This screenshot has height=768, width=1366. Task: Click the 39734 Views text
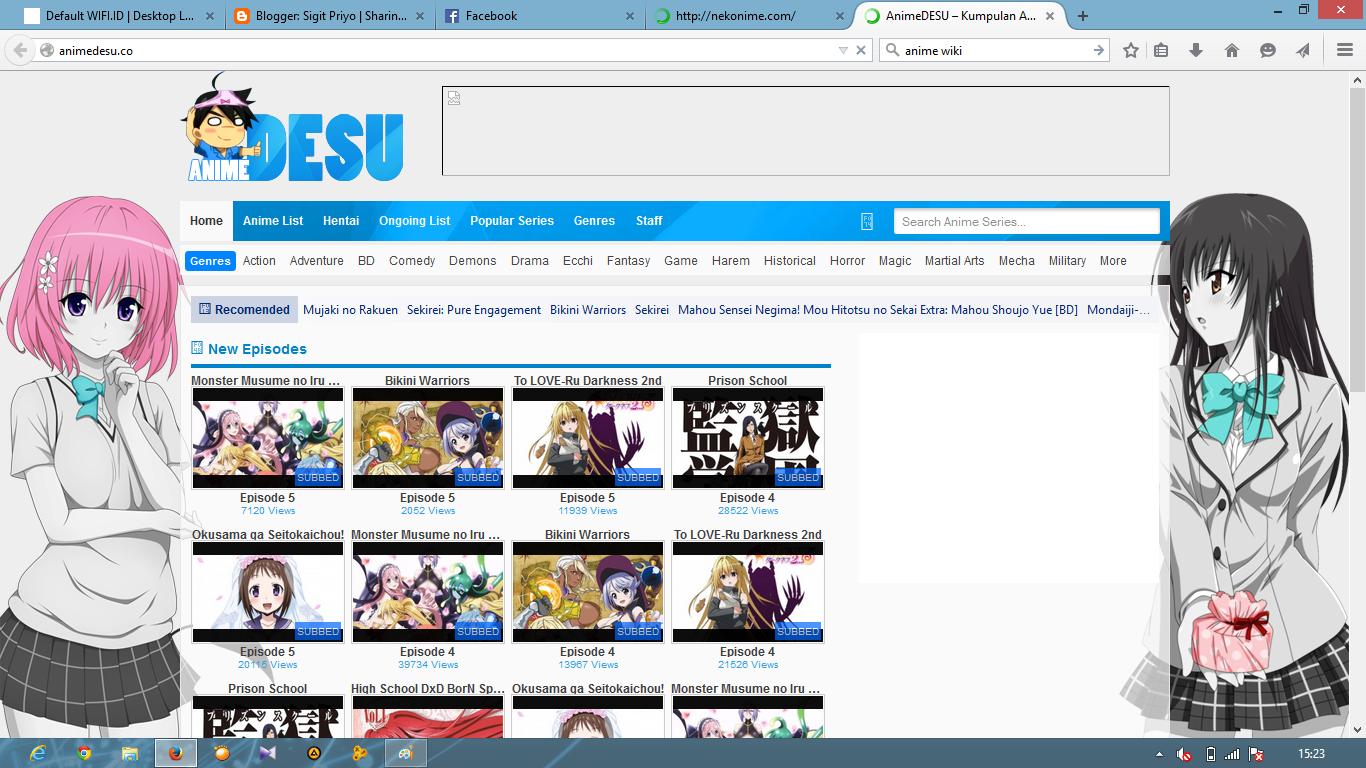[x=428, y=665]
